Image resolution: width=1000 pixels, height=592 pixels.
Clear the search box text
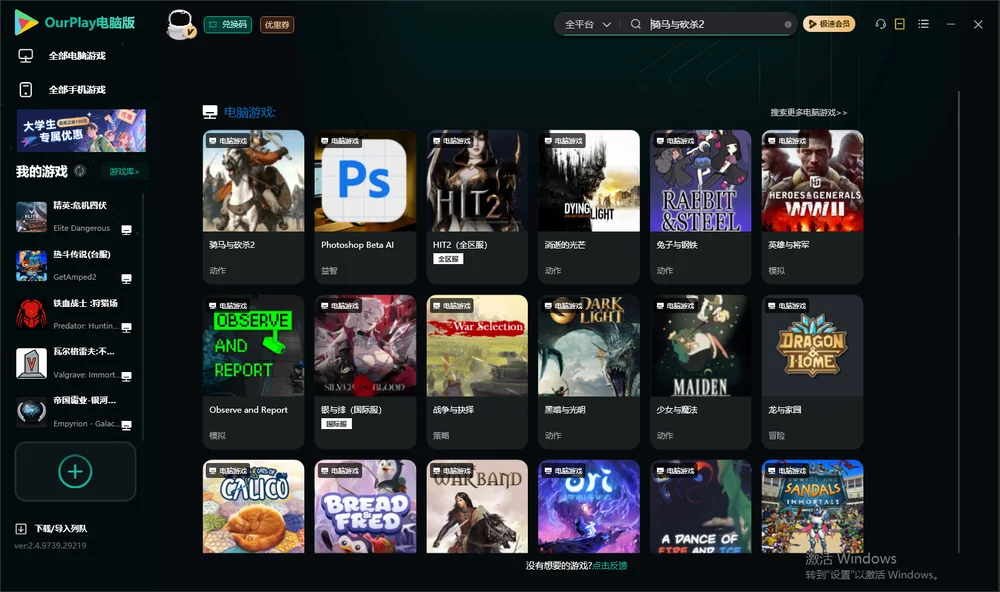tap(788, 24)
